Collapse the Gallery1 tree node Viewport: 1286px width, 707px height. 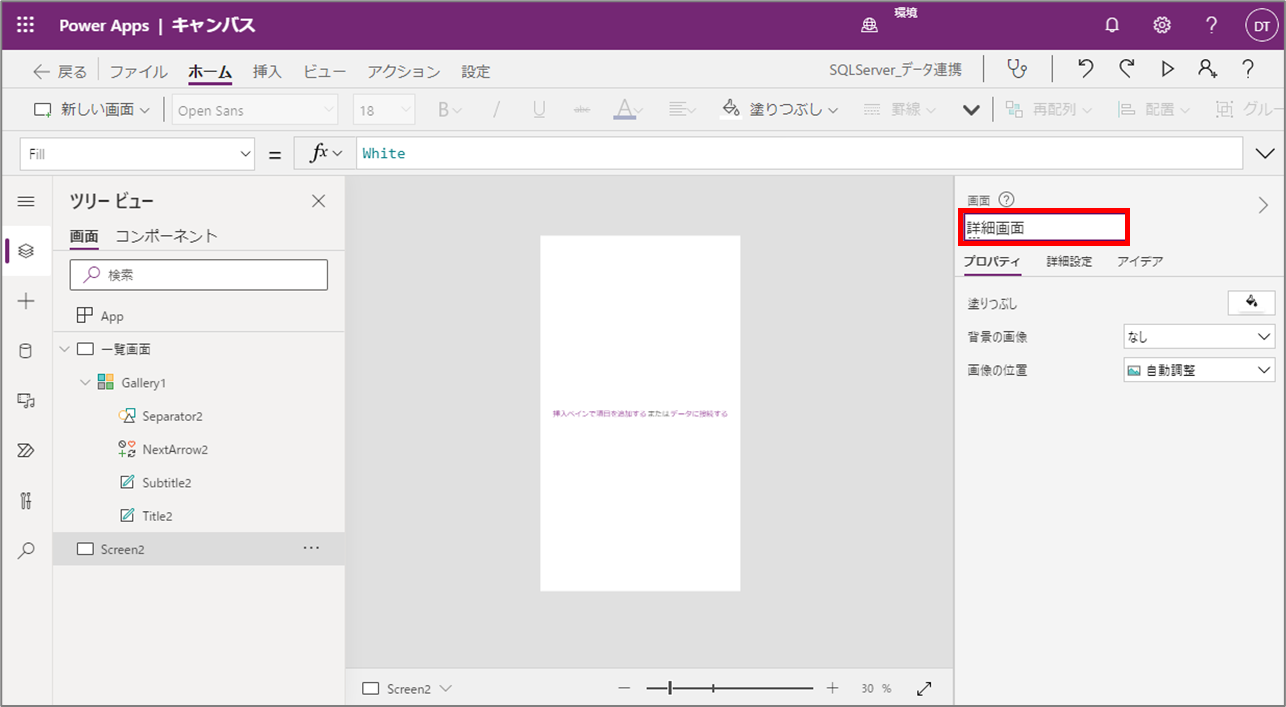tap(85, 383)
